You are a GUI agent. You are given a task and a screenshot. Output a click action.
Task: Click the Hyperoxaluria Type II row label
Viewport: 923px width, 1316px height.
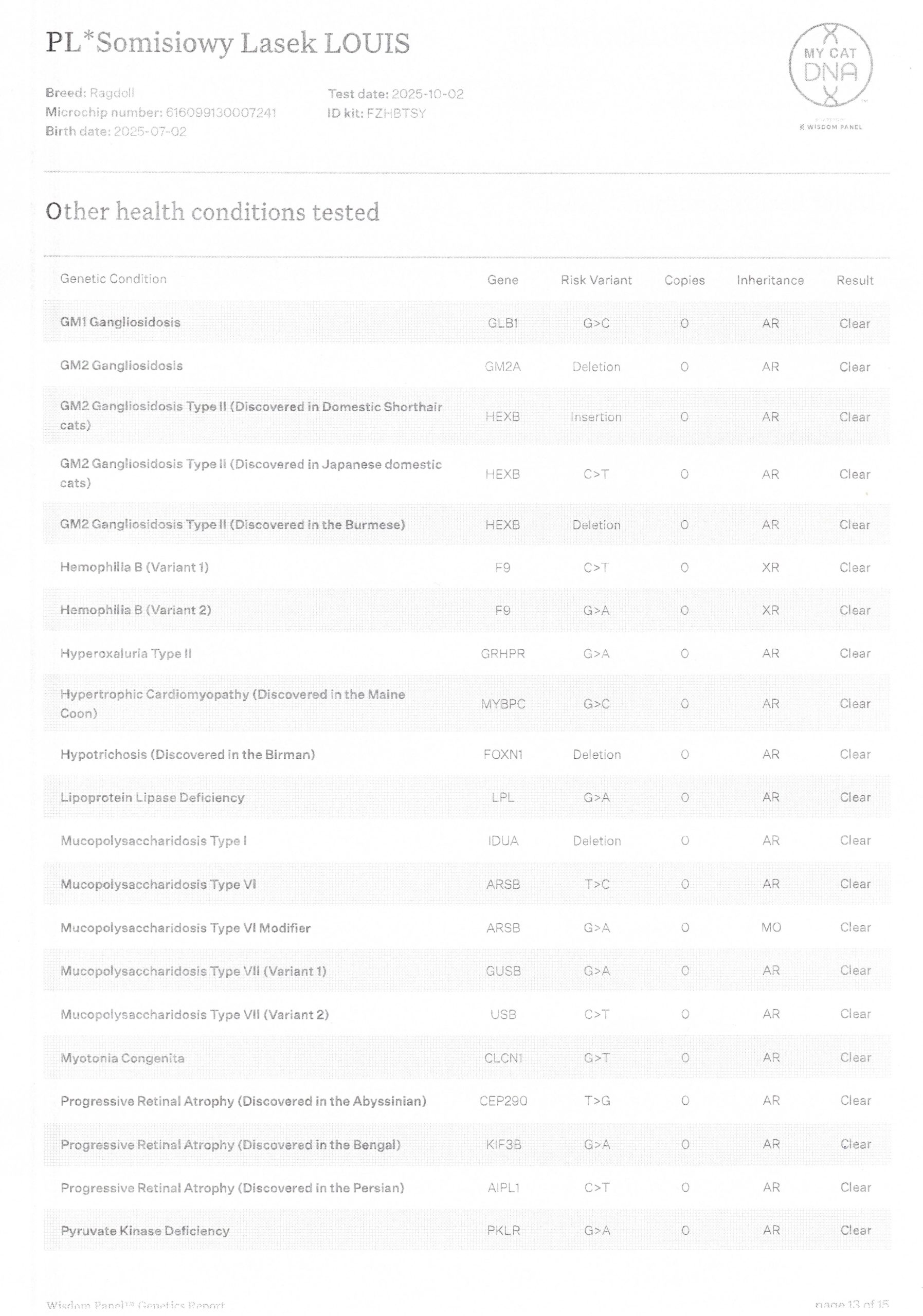[126, 653]
